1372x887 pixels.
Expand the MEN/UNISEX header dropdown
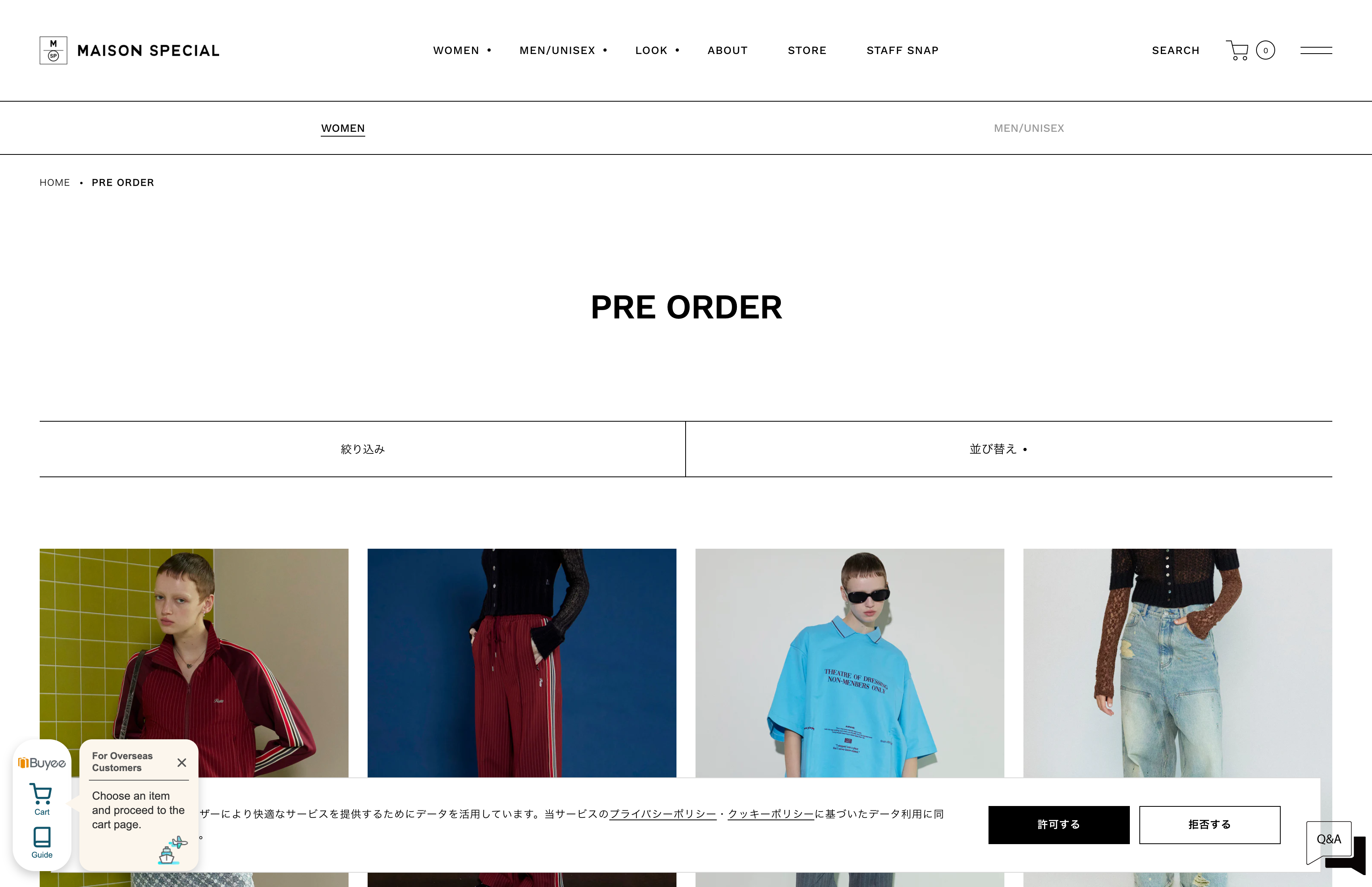[563, 50]
